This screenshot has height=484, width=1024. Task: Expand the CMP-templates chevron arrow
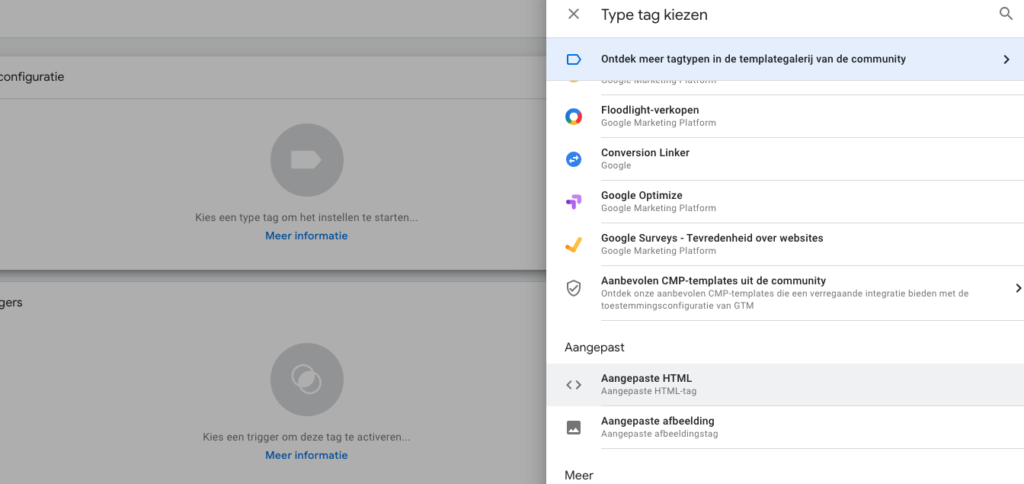click(x=1017, y=288)
